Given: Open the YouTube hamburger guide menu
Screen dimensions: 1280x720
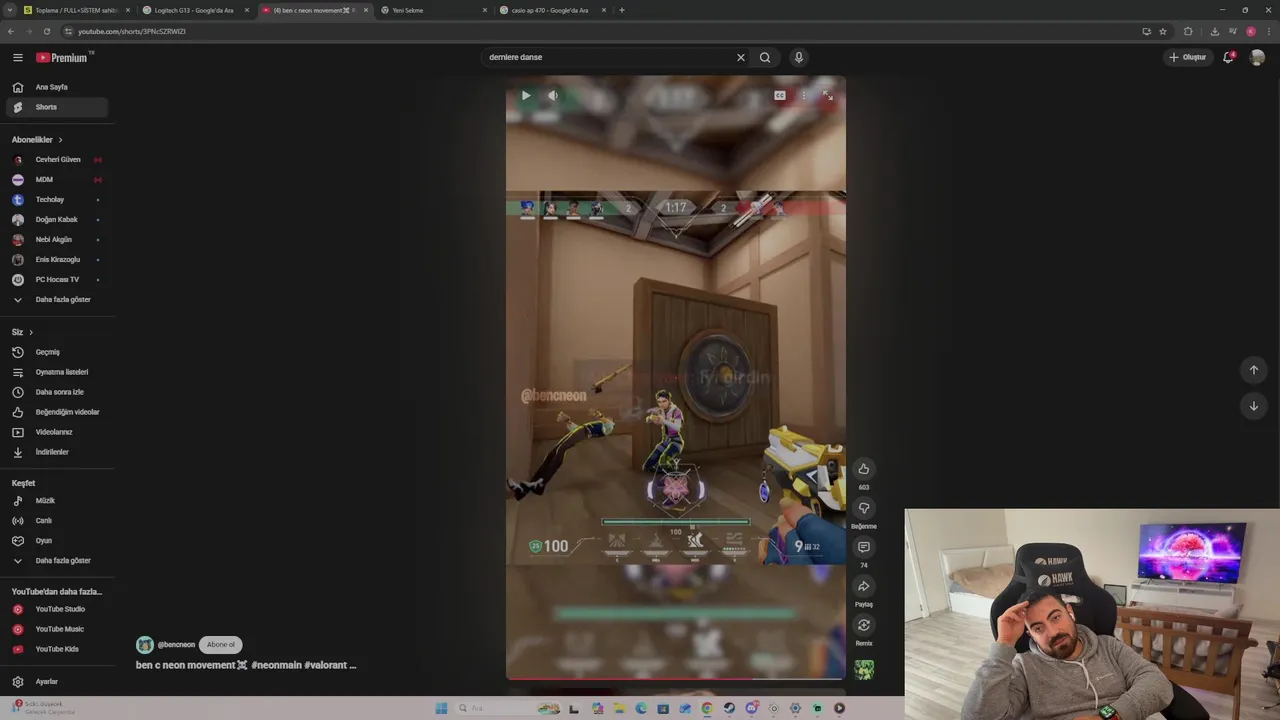Looking at the screenshot, I should [18, 57].
